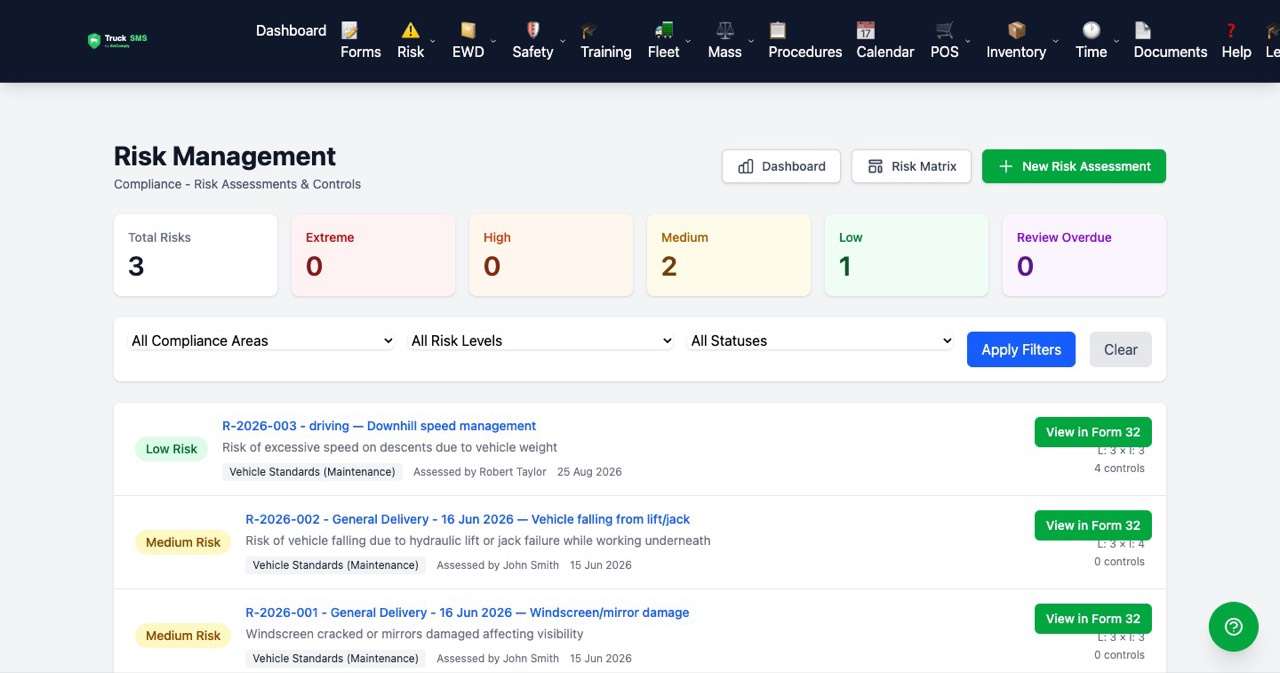Go to Dashboard in top navigation

pos(291,30)
